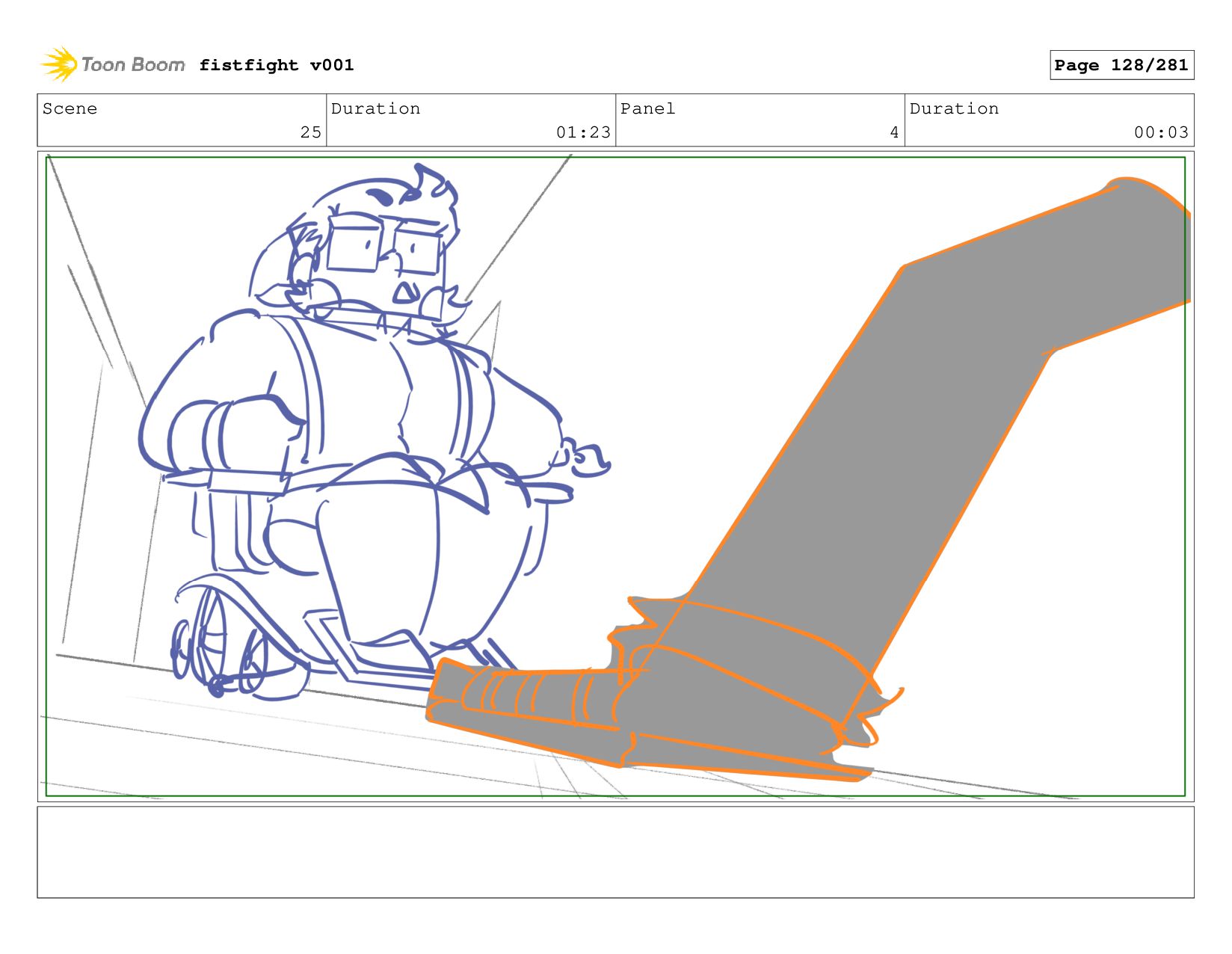Select the 'Panel' header label

tap(647, 108)
